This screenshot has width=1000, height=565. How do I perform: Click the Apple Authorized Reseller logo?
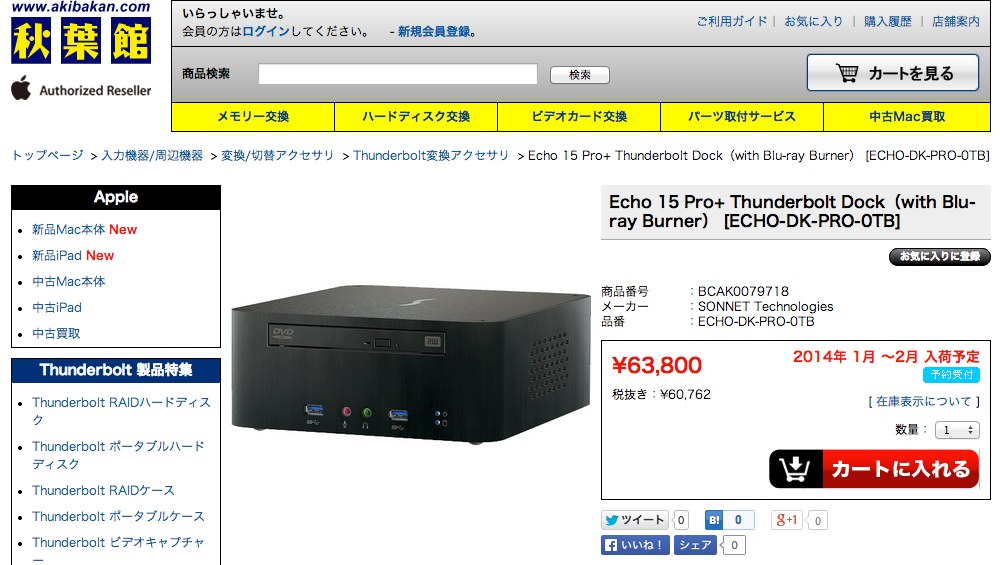click(81, 89)
